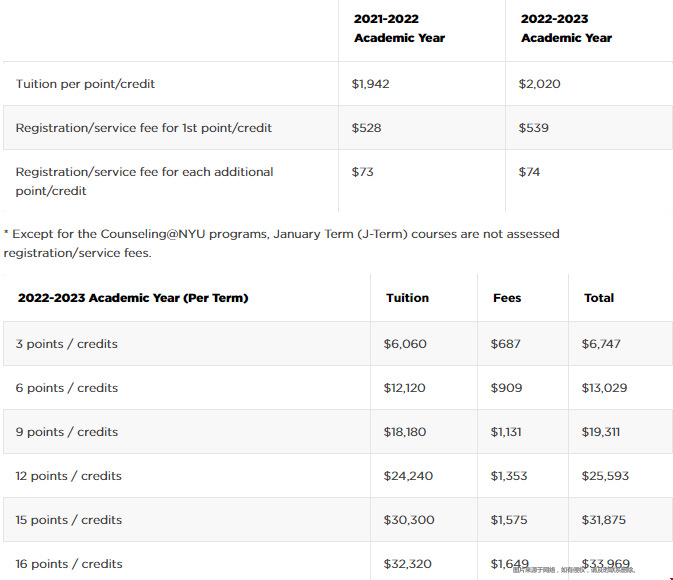Screen dimensions: 673x580
Task: Select the $528 first-credit registration fee
Action: 366,128
